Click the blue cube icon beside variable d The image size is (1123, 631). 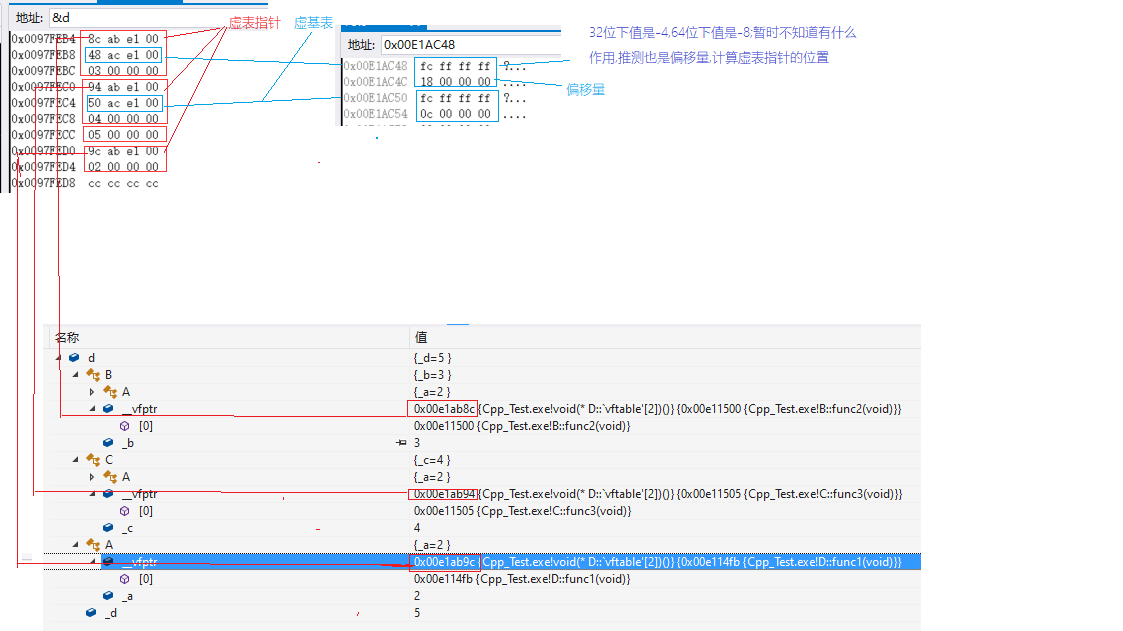74,357
